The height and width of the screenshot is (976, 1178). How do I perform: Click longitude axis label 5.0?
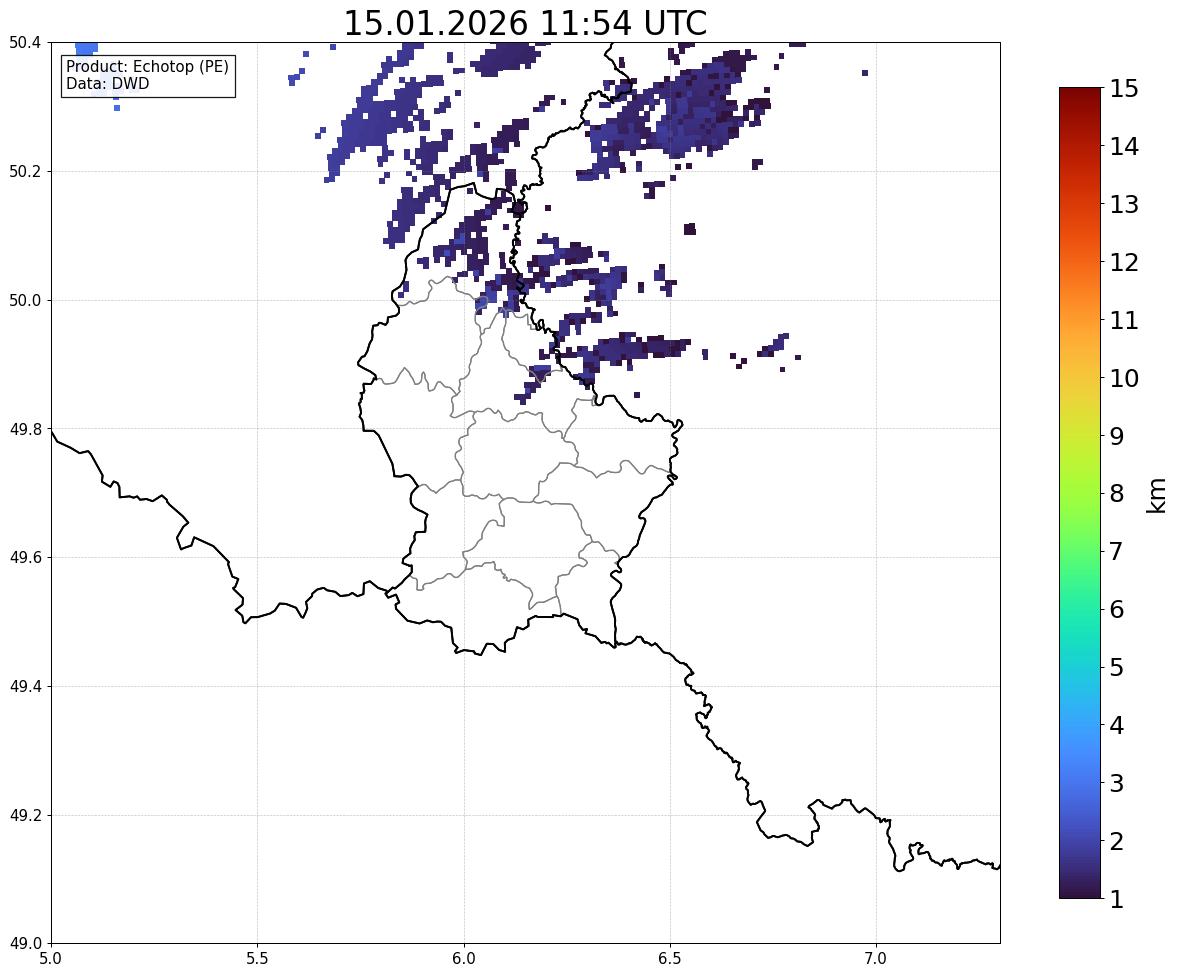click(x=51, y=959)
